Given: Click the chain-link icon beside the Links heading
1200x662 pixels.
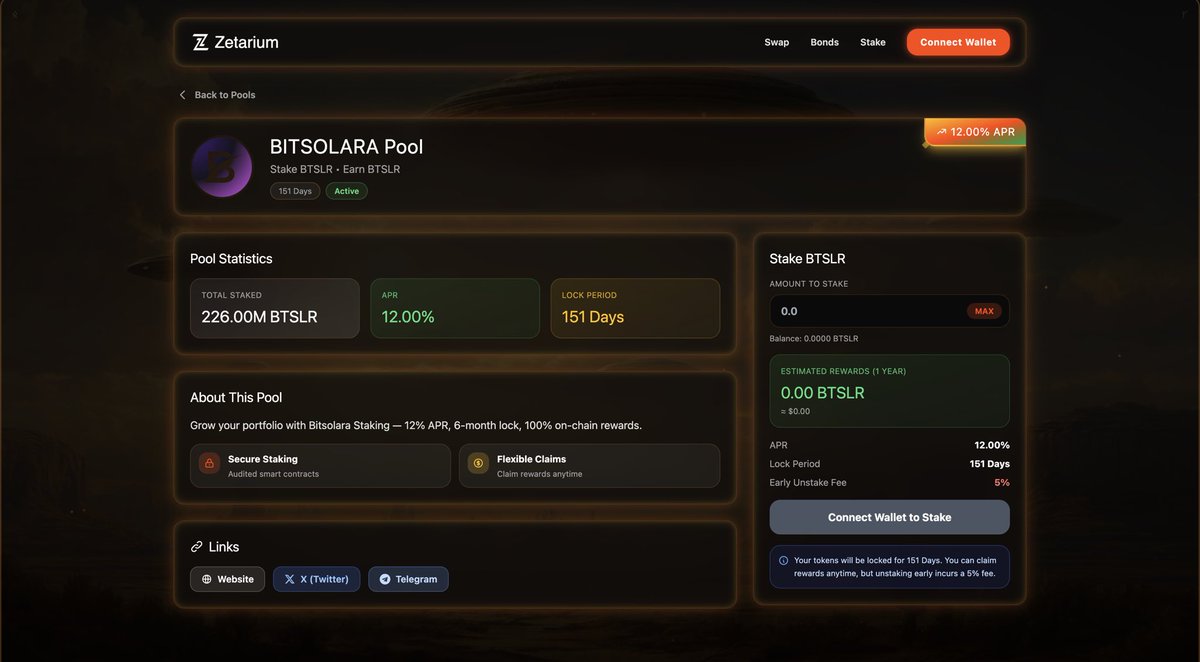Looking at the screenshot, I should (196, 546).
